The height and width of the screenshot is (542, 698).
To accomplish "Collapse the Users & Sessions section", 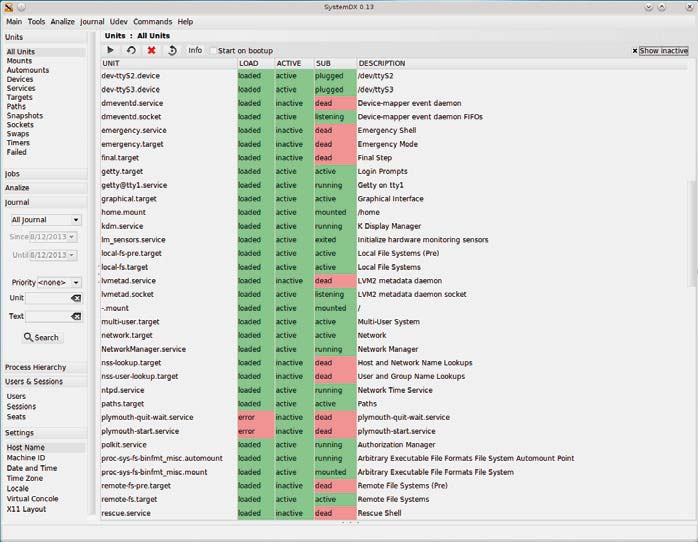I will pos(45,382).
